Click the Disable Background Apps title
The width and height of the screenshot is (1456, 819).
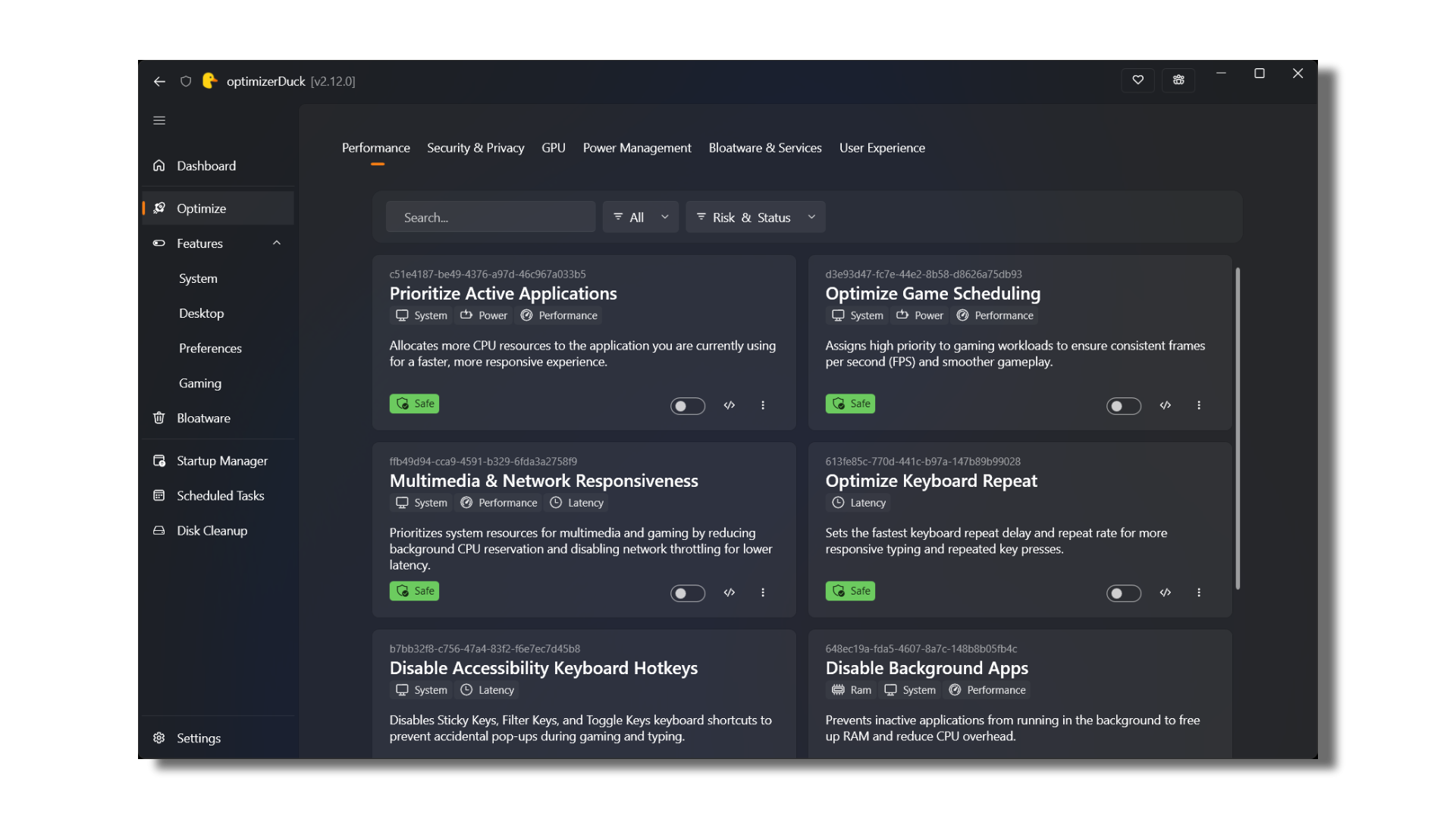(x=927, y=668)
